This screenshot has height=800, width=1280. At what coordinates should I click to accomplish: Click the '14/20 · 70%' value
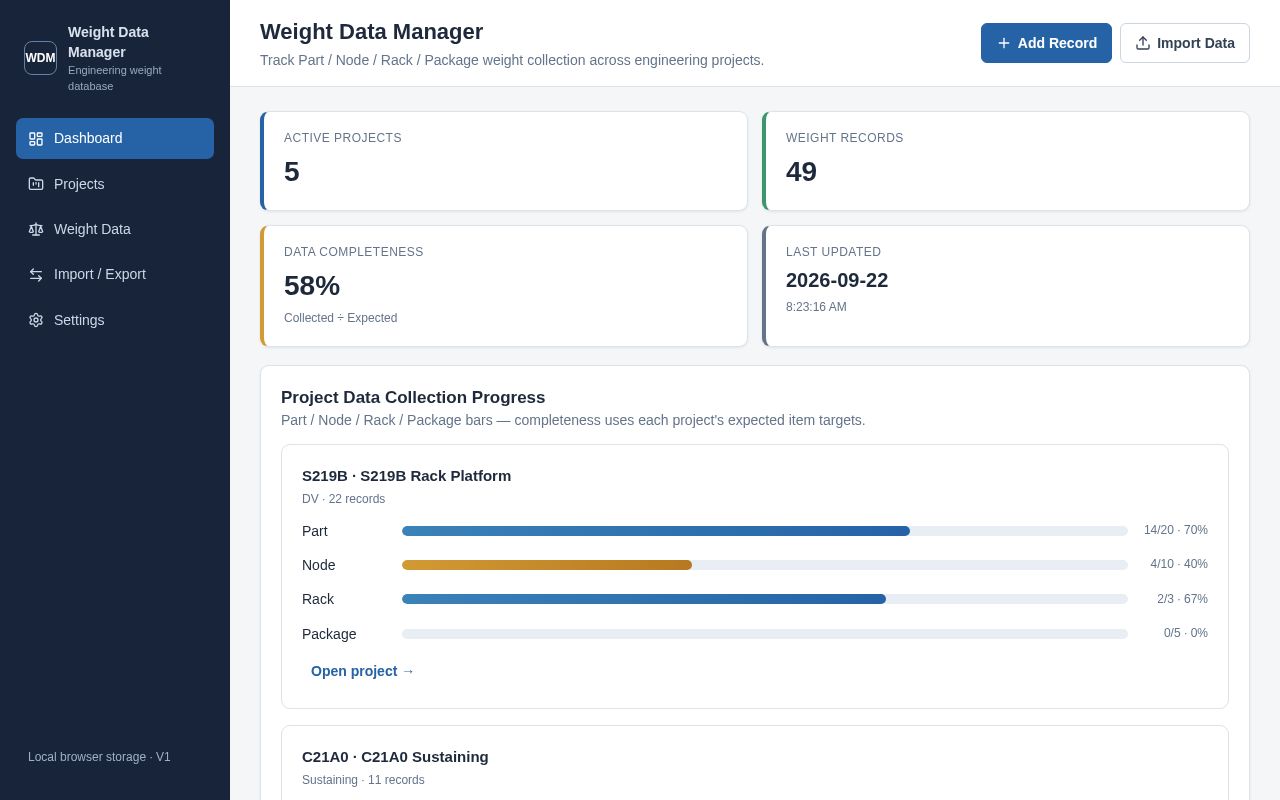(x=1176, y=530)
